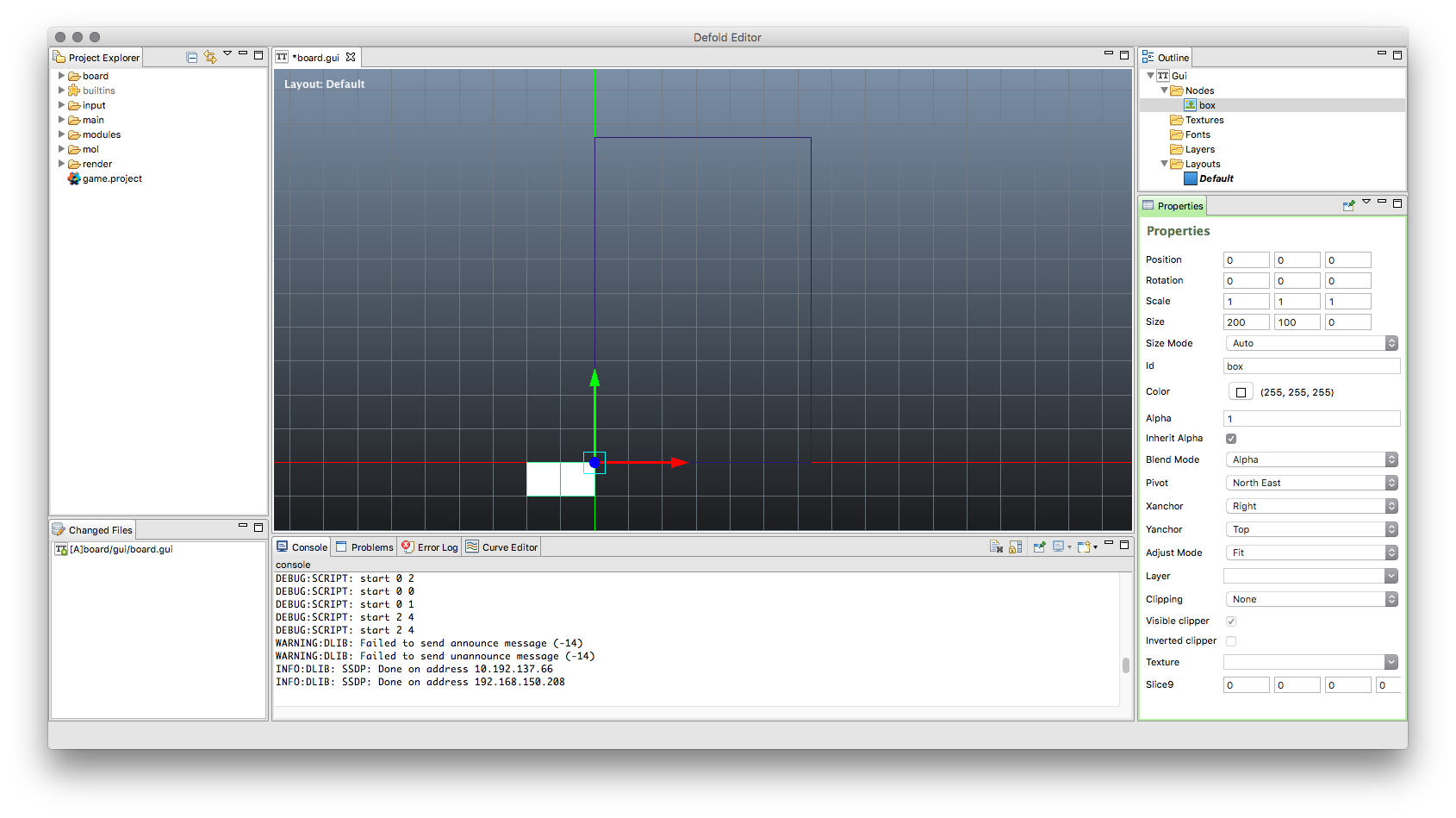Click Gui root icon in Outline
Image resolution: width=1456 pixels, height=818 pixels.
coord(1163,76)
